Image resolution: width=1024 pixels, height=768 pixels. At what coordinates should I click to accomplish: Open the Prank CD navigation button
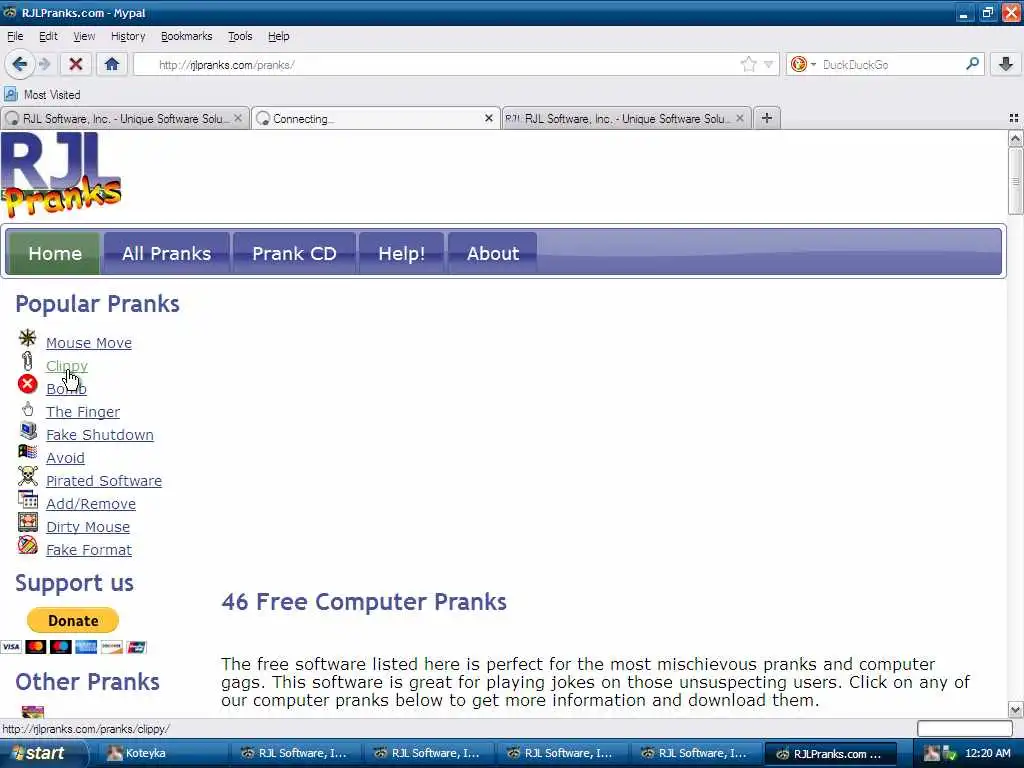click(x=294, y=253)
